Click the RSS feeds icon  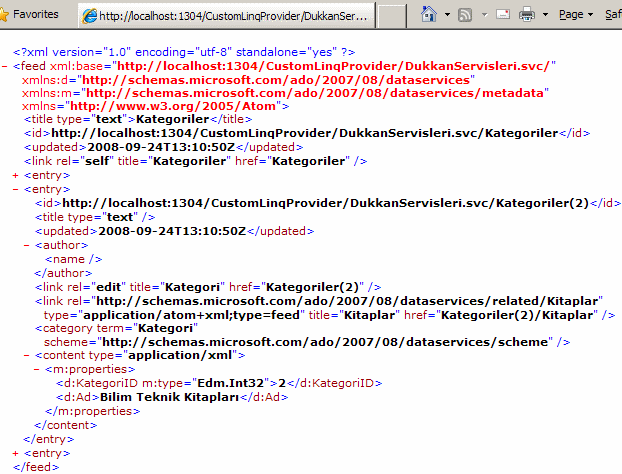pyautogui.click(x=465, y=15)
